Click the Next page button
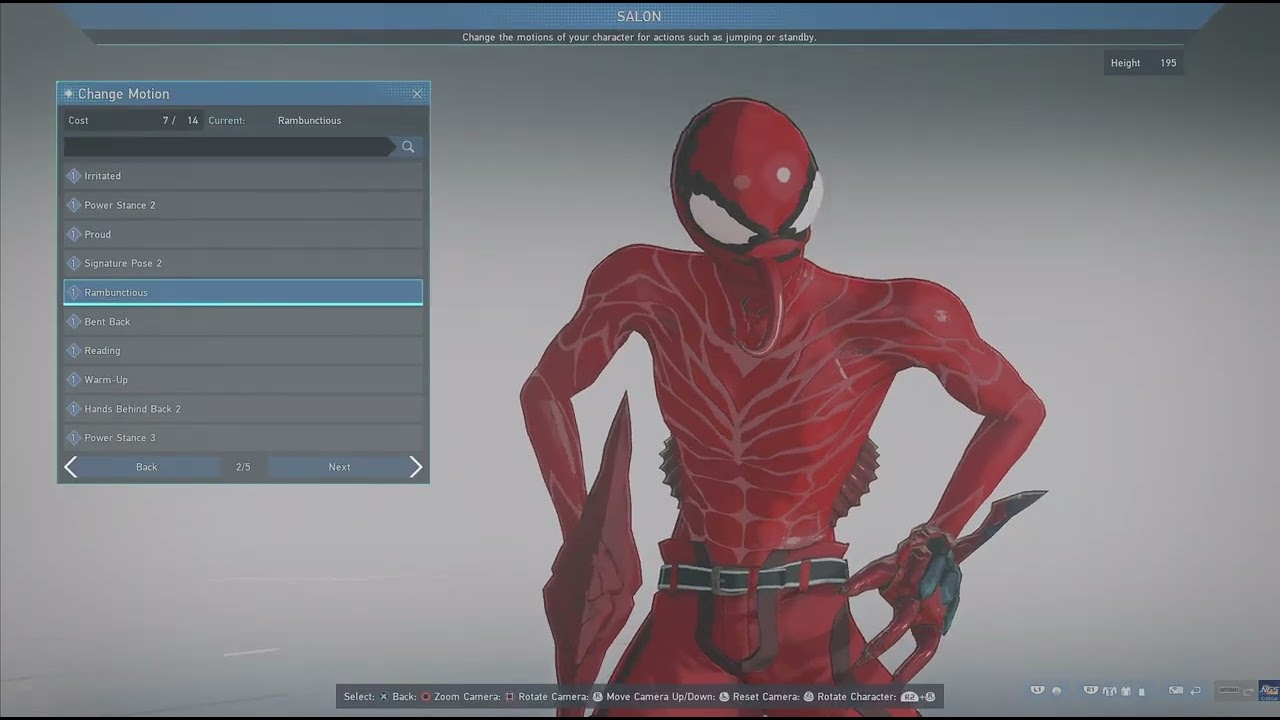Viewport: 1280px width, 720px height. coord(339,467)
